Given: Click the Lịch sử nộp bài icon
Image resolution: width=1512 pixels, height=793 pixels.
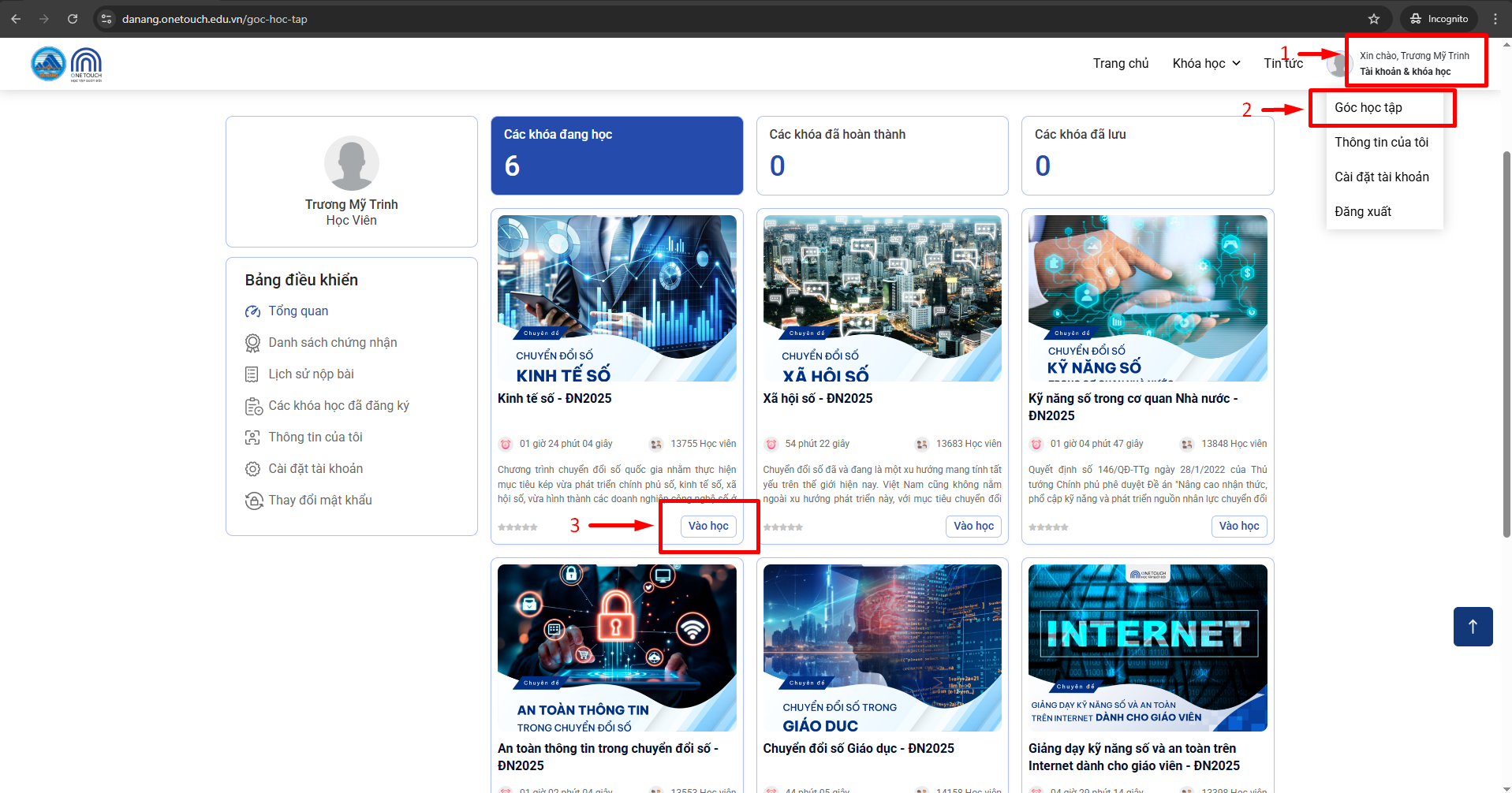Looking at the screenshot, I should (x=252, y=374).
